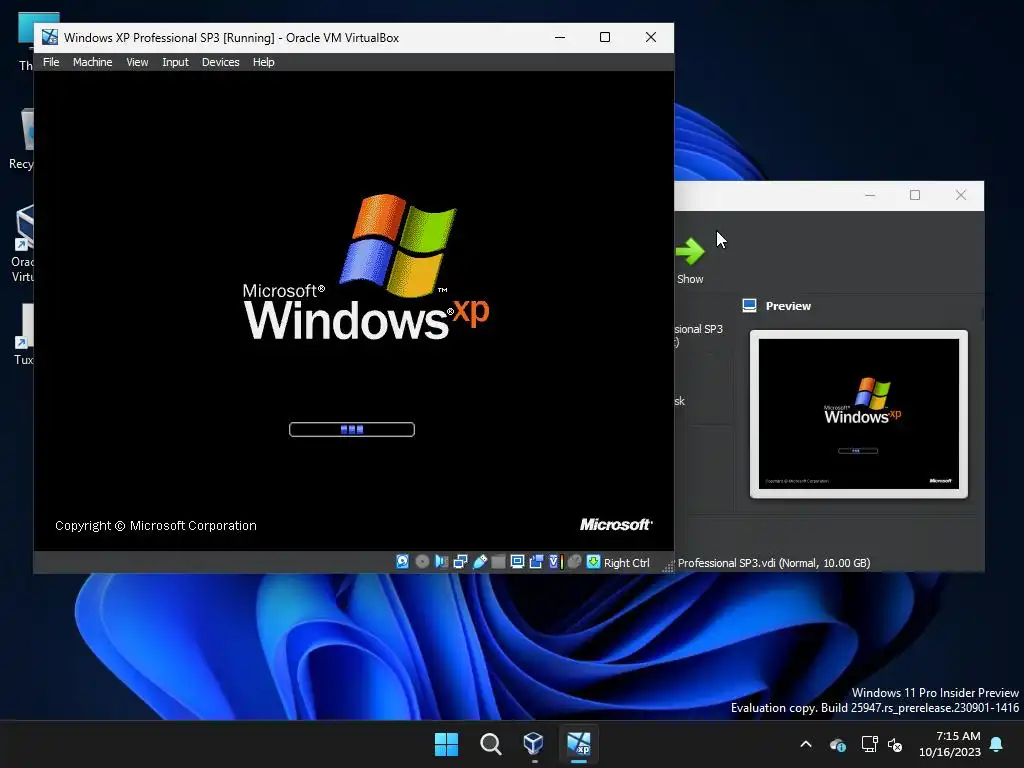Click the network adapters status icon
1024x768 pixels.
pos(460,562)
